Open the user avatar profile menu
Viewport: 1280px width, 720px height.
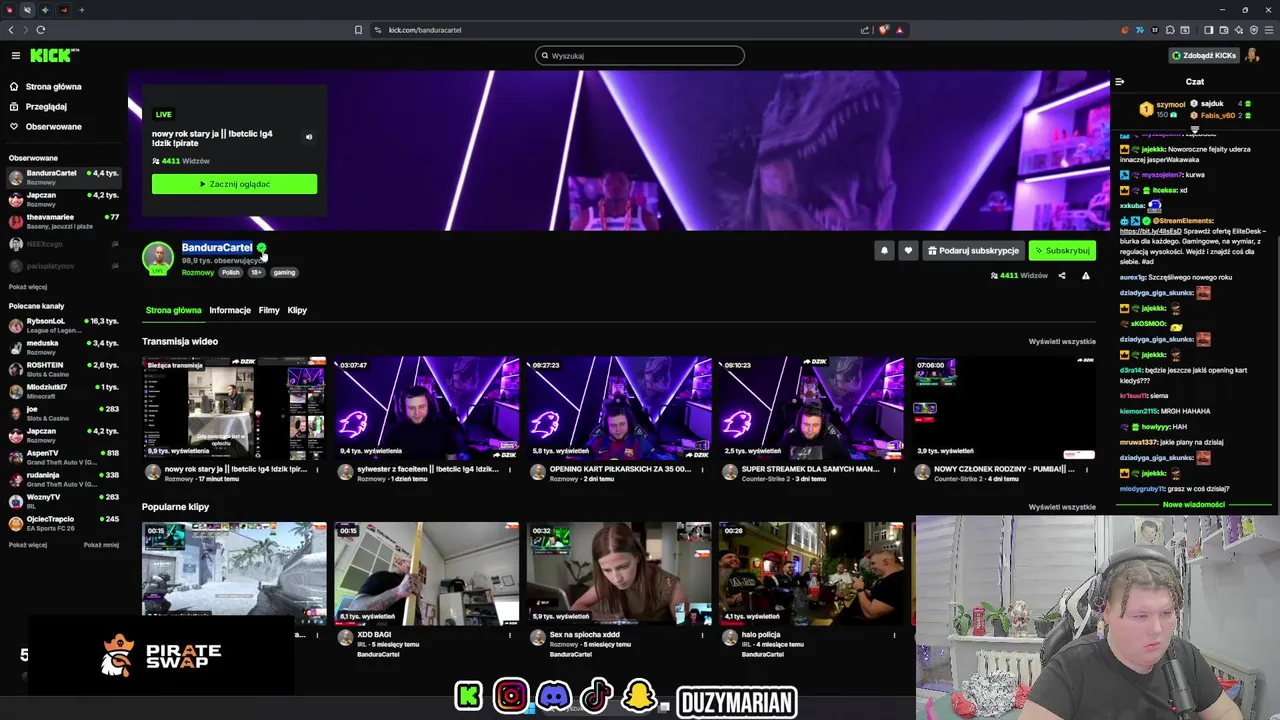(1252, 56)
